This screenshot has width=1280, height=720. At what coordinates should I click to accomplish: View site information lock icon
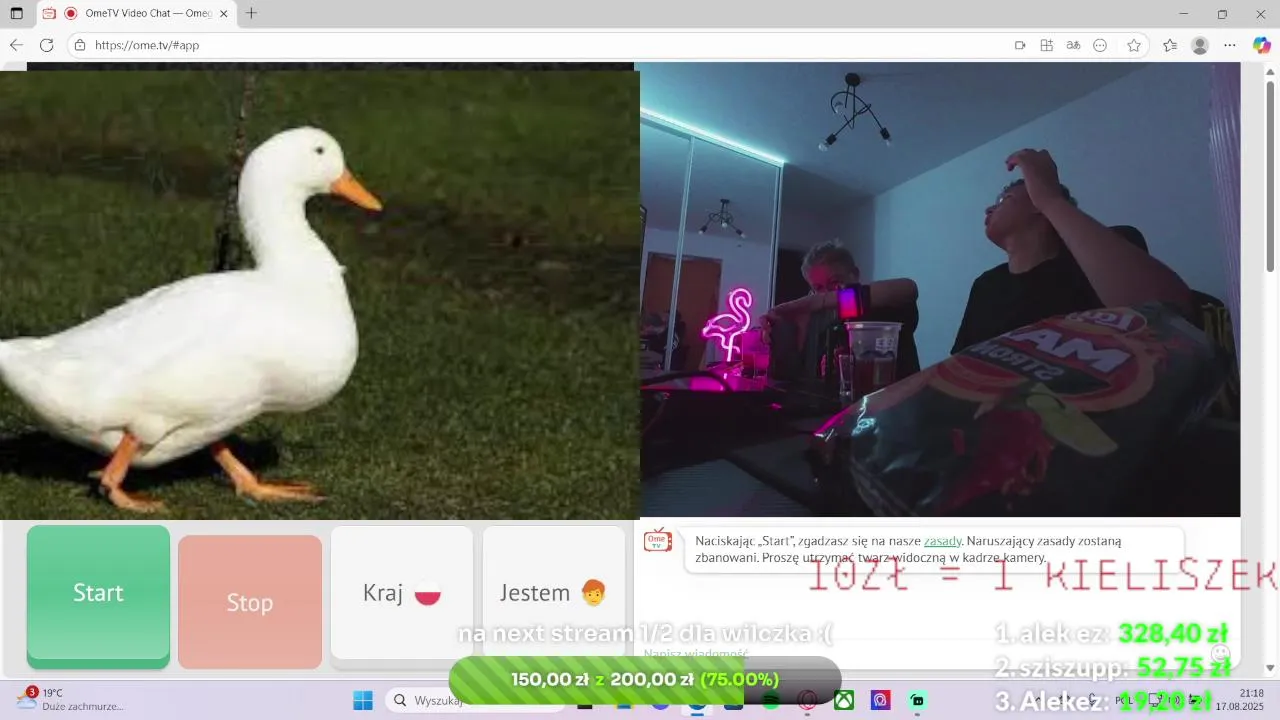click(x=80, y=45)
